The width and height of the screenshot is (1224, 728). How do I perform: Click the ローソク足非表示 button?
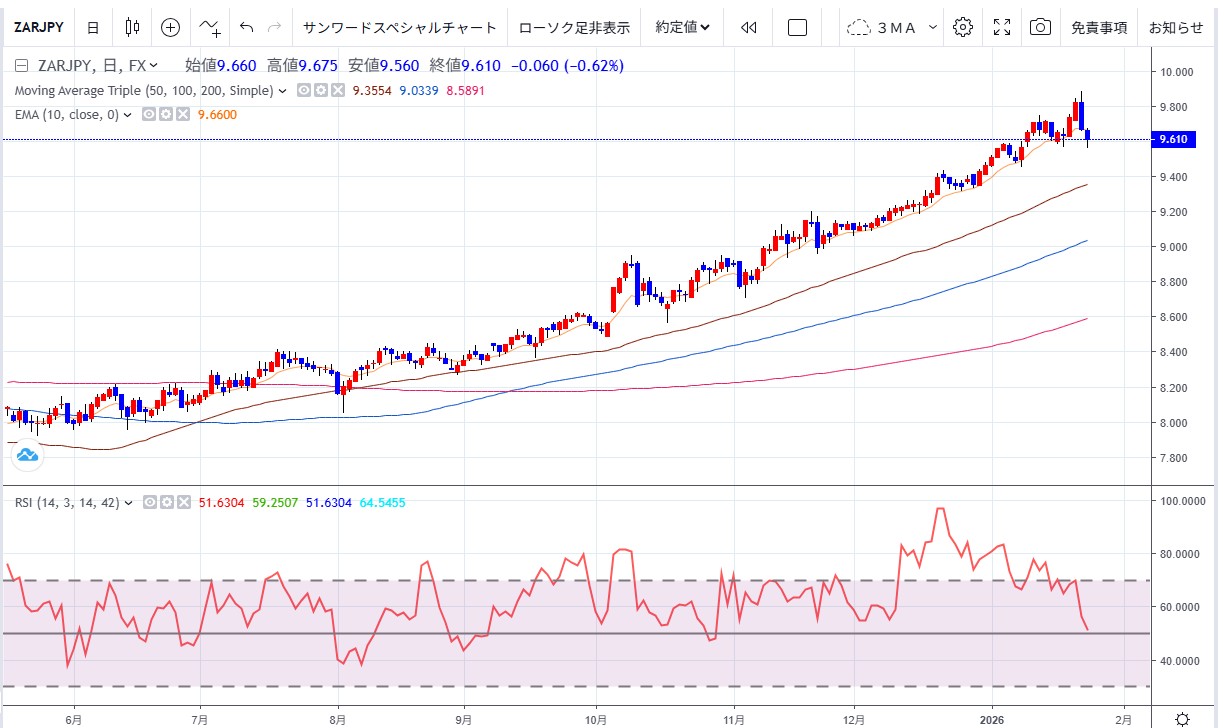(x=574, y=27)
